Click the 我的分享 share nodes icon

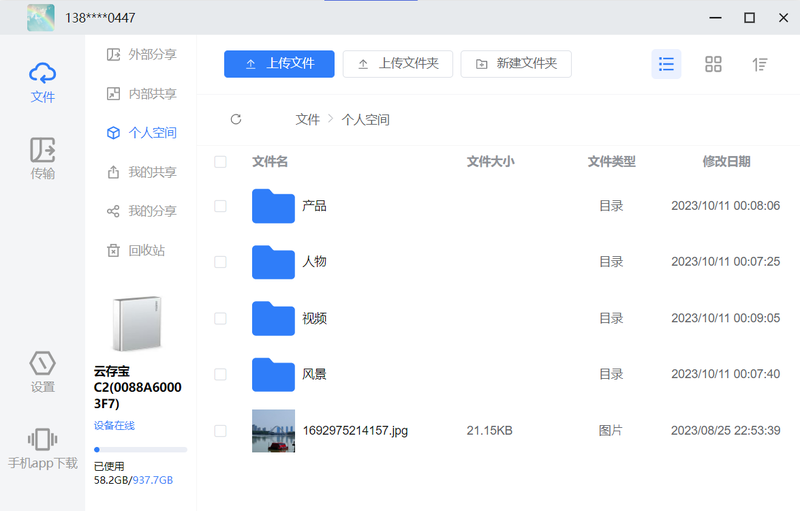[113, 211]
